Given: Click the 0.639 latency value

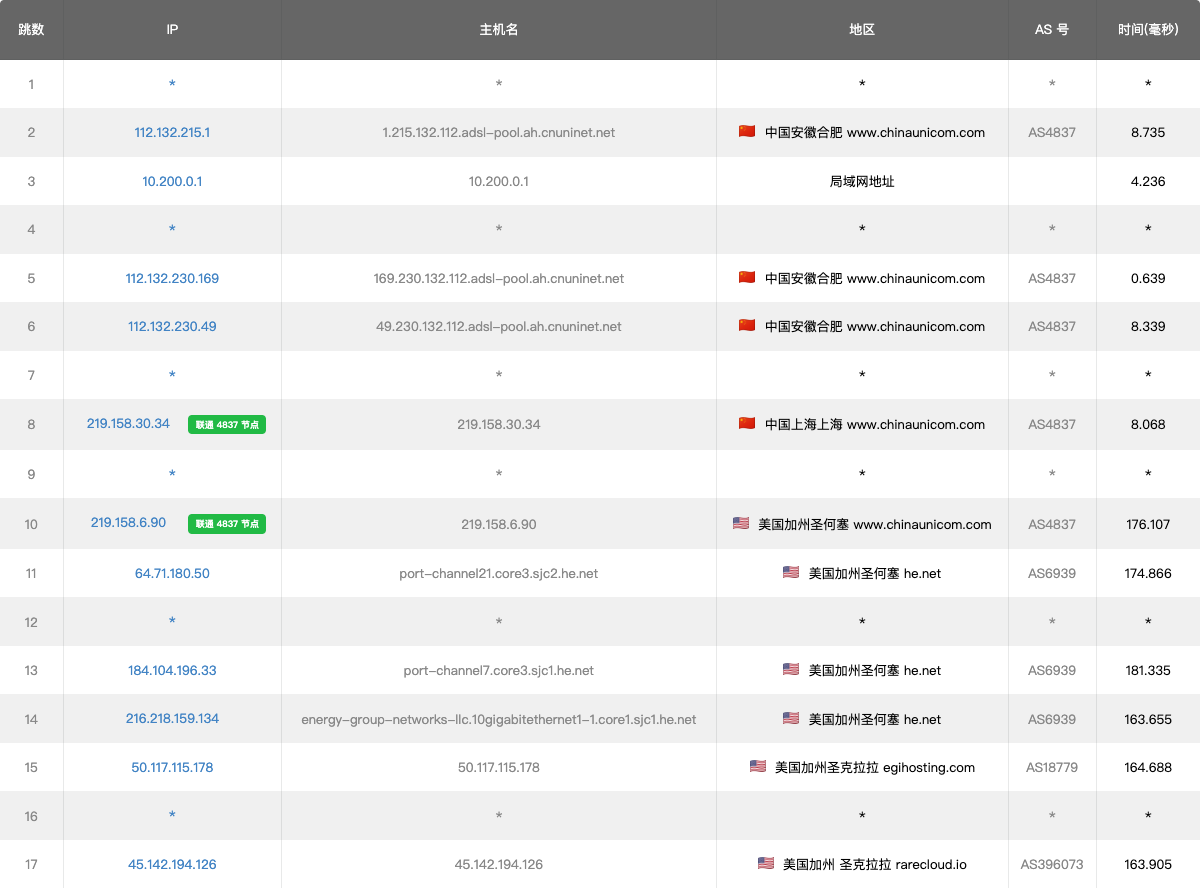Looking at the screenshot, I should click(x=1148, y=278).
